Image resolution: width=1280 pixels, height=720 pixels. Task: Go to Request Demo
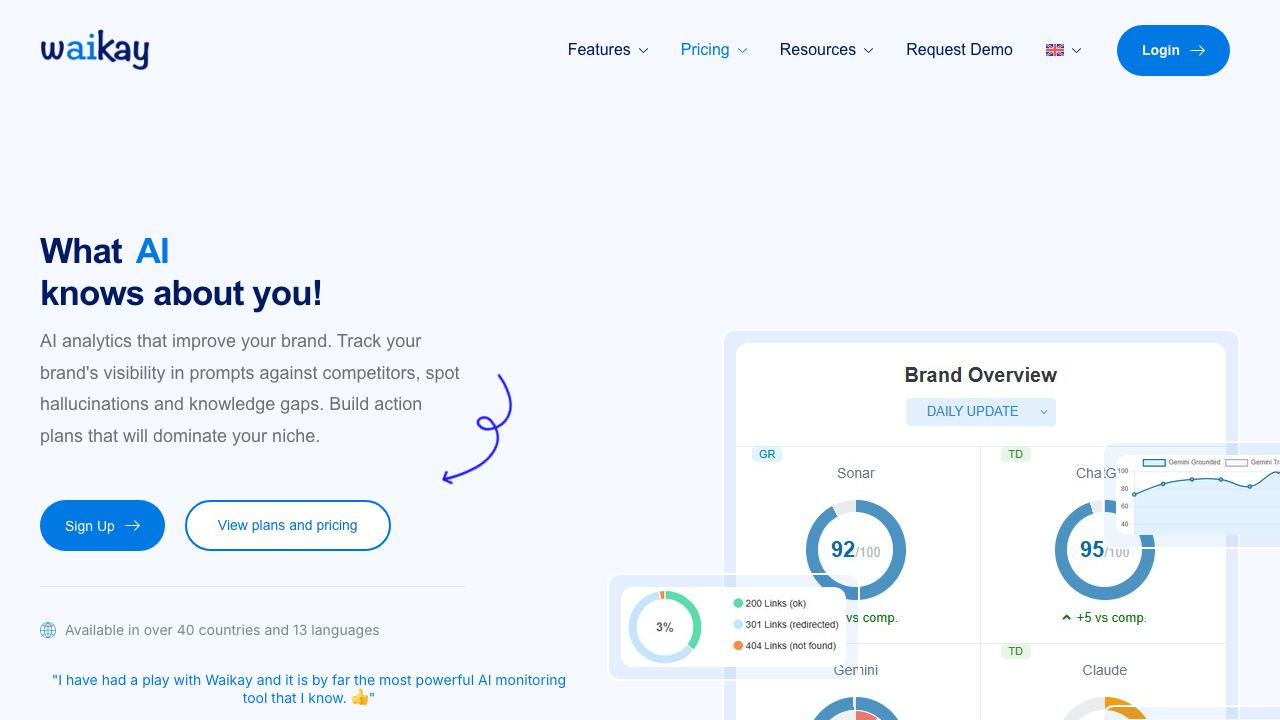(x=959, y=50)
